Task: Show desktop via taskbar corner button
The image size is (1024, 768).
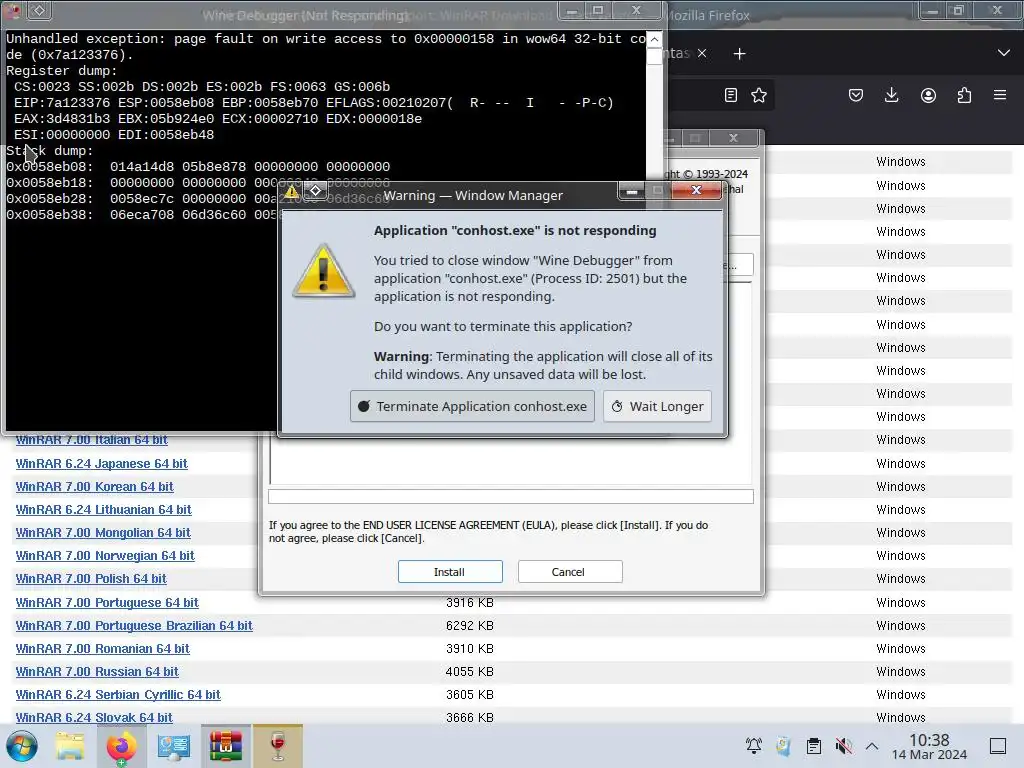Action: pyautogui.click(x=998, y=746)
